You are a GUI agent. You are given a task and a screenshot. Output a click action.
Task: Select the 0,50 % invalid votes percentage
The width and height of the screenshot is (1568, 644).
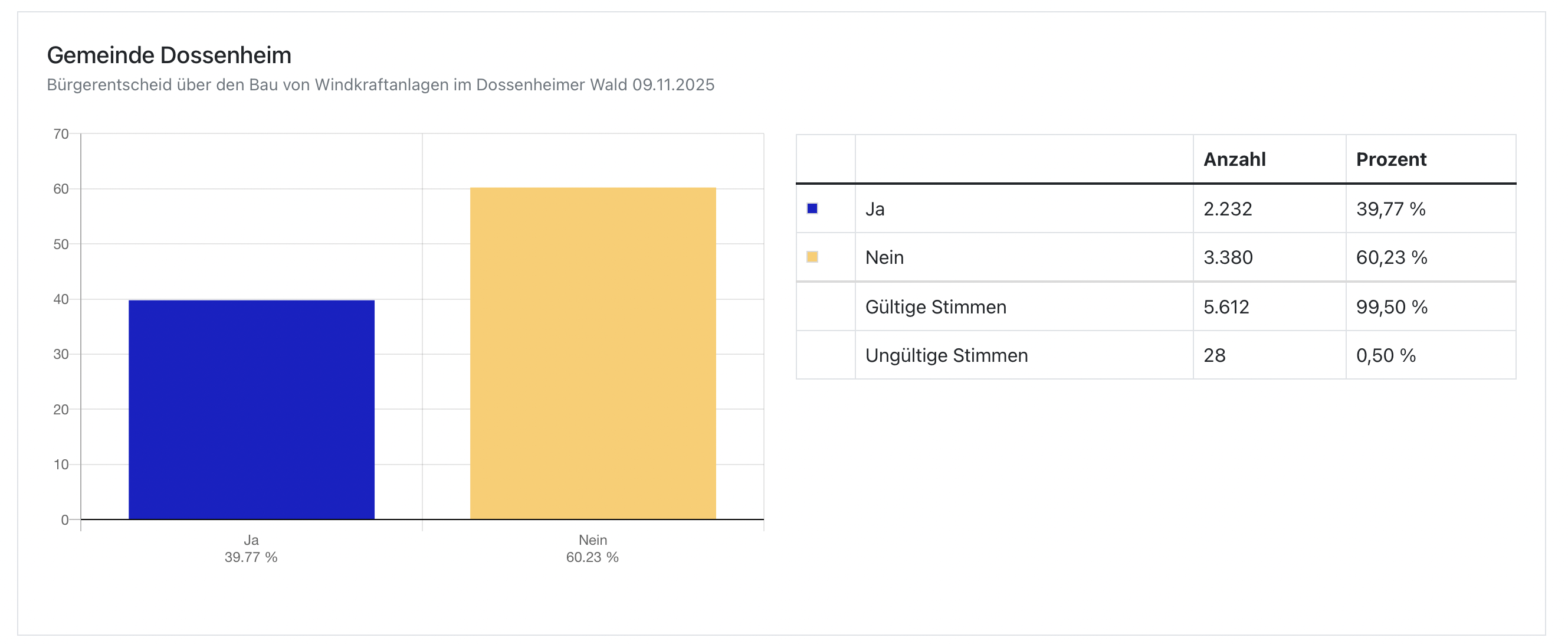point(1386,355)
